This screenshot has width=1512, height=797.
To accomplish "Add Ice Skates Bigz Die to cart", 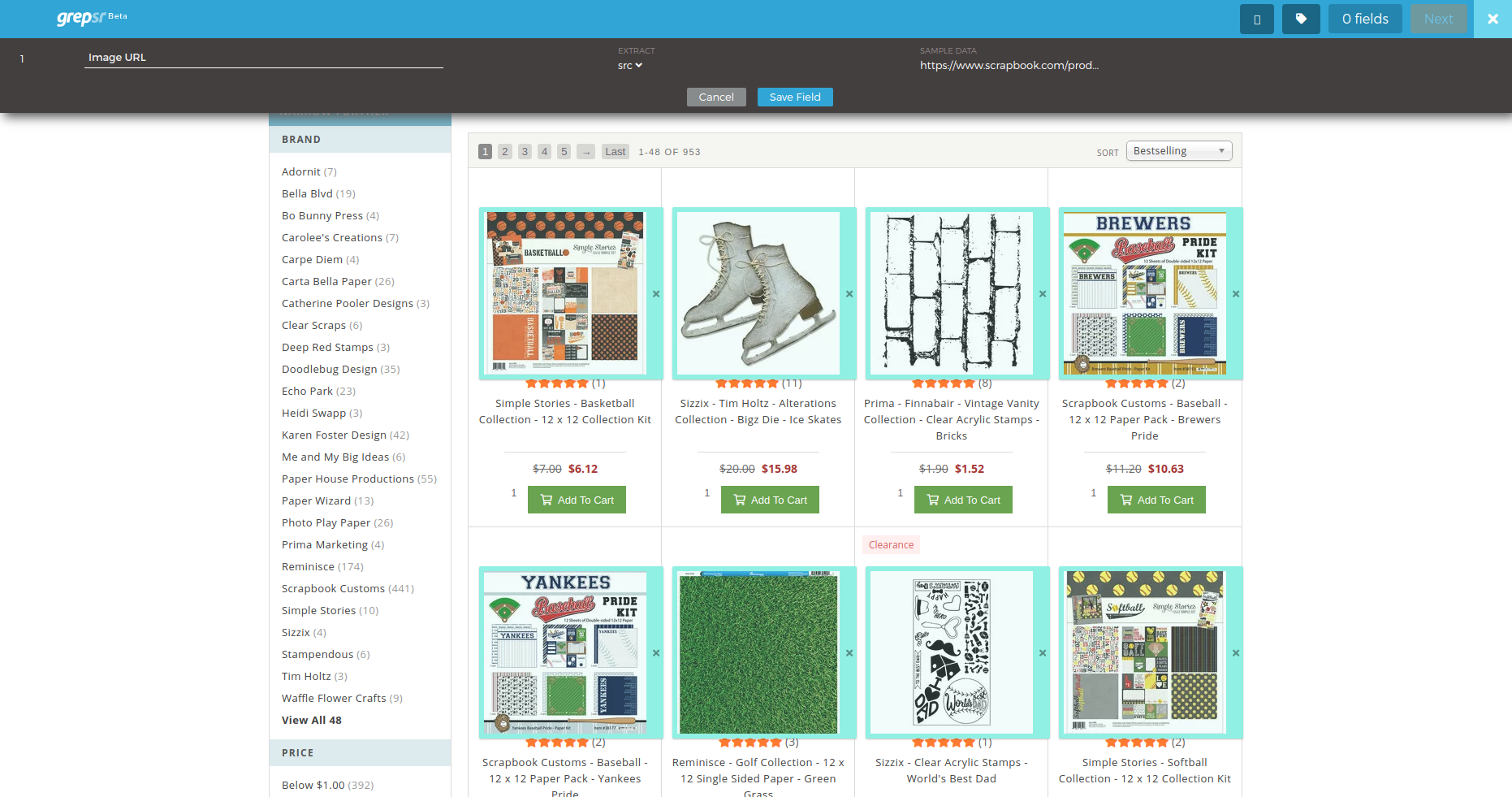I will coord(770,500).
